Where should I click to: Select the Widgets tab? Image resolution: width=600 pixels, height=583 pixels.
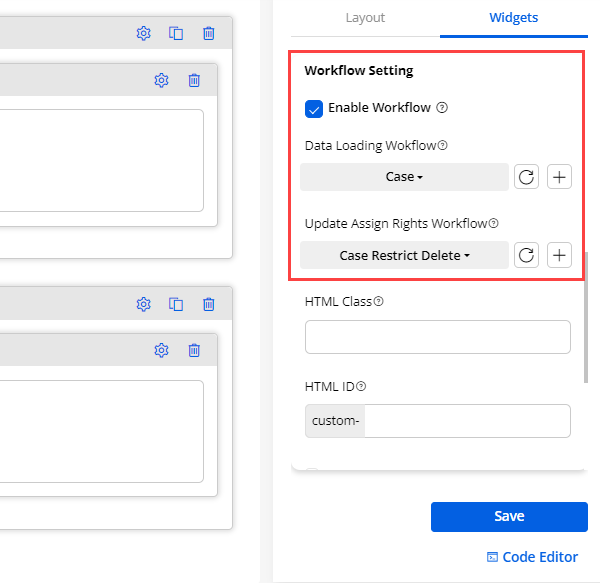[x=513, y=18]
